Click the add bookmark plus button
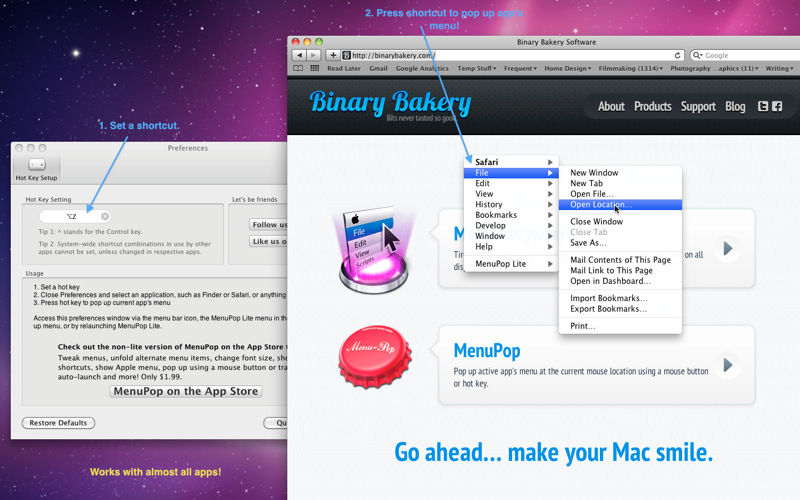 (333, 55)
